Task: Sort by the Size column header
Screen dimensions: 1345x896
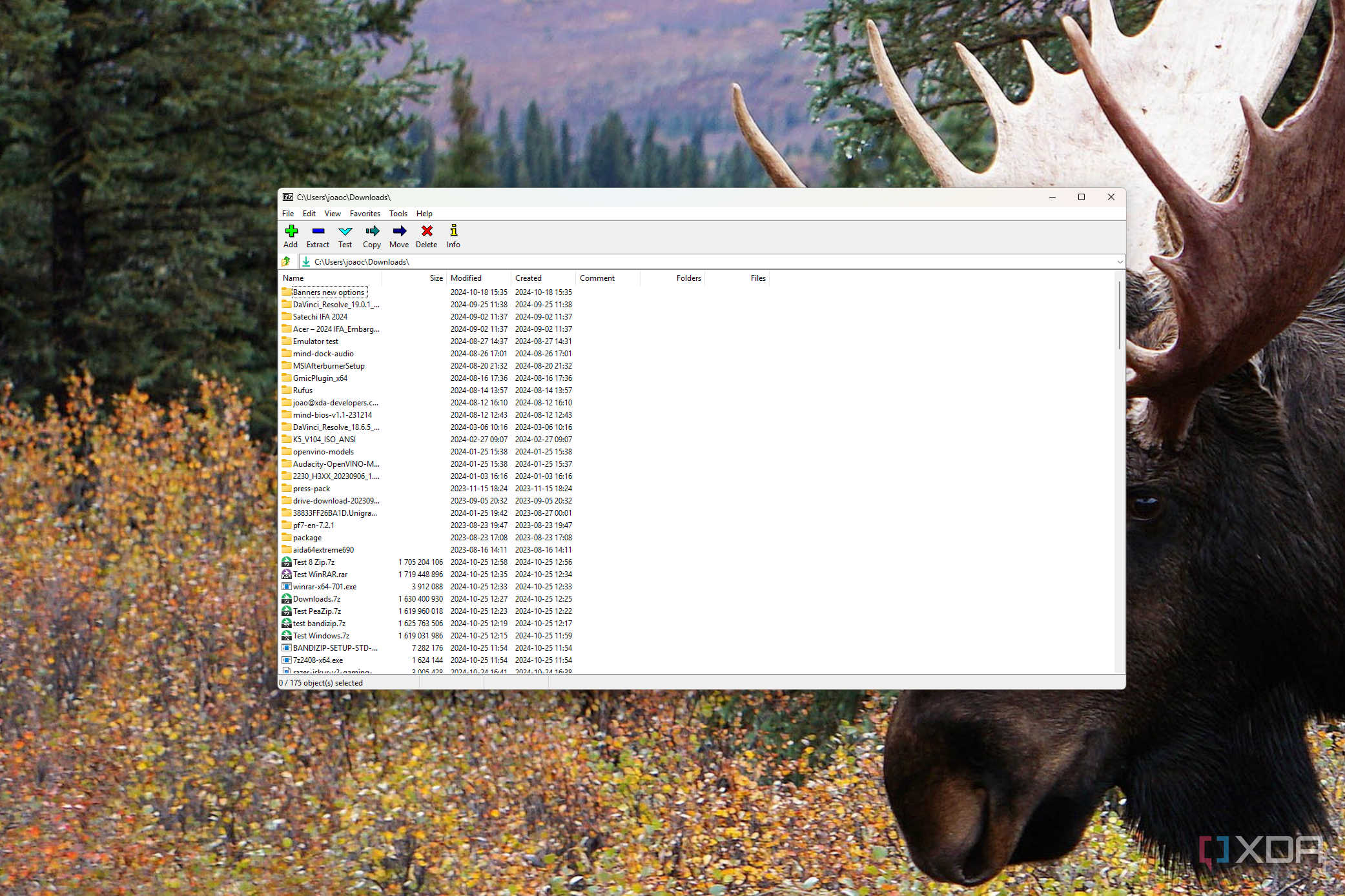Action: (x=436, y=278)
